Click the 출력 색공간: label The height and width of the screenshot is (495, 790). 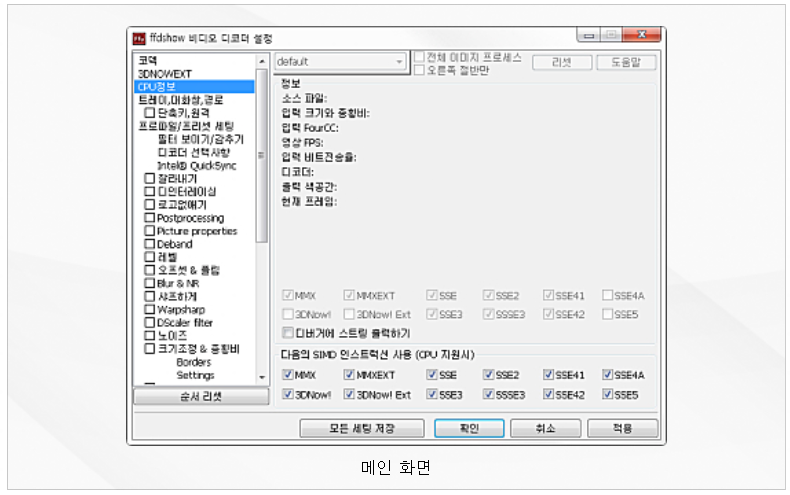click(309, 187)
